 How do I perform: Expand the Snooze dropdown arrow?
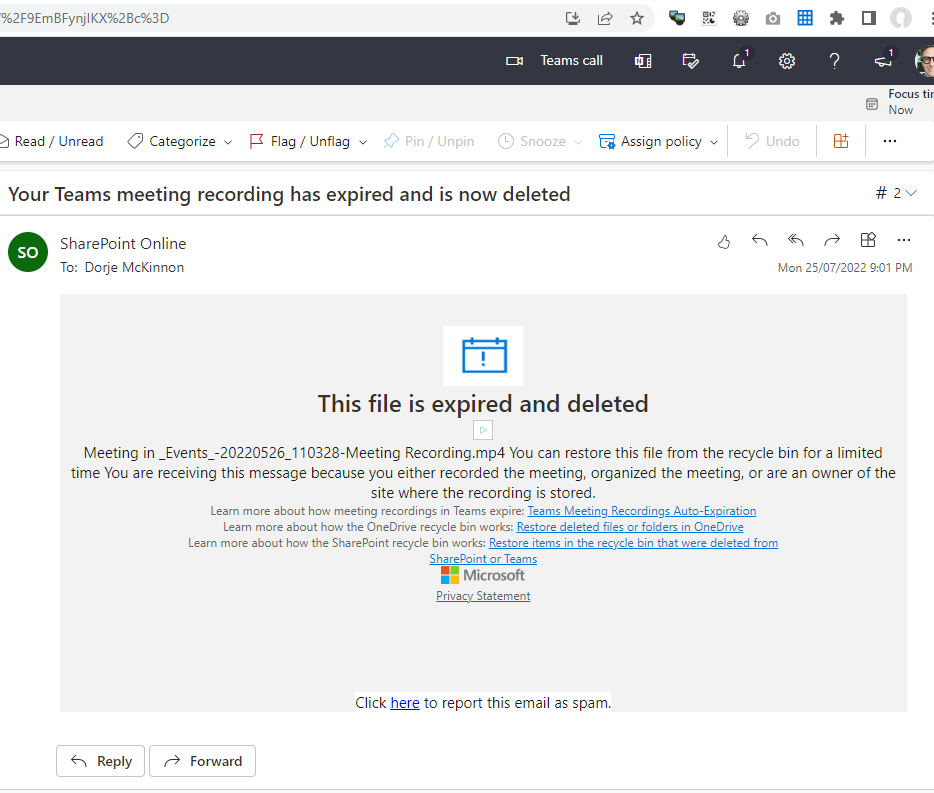tap(577, 142)
